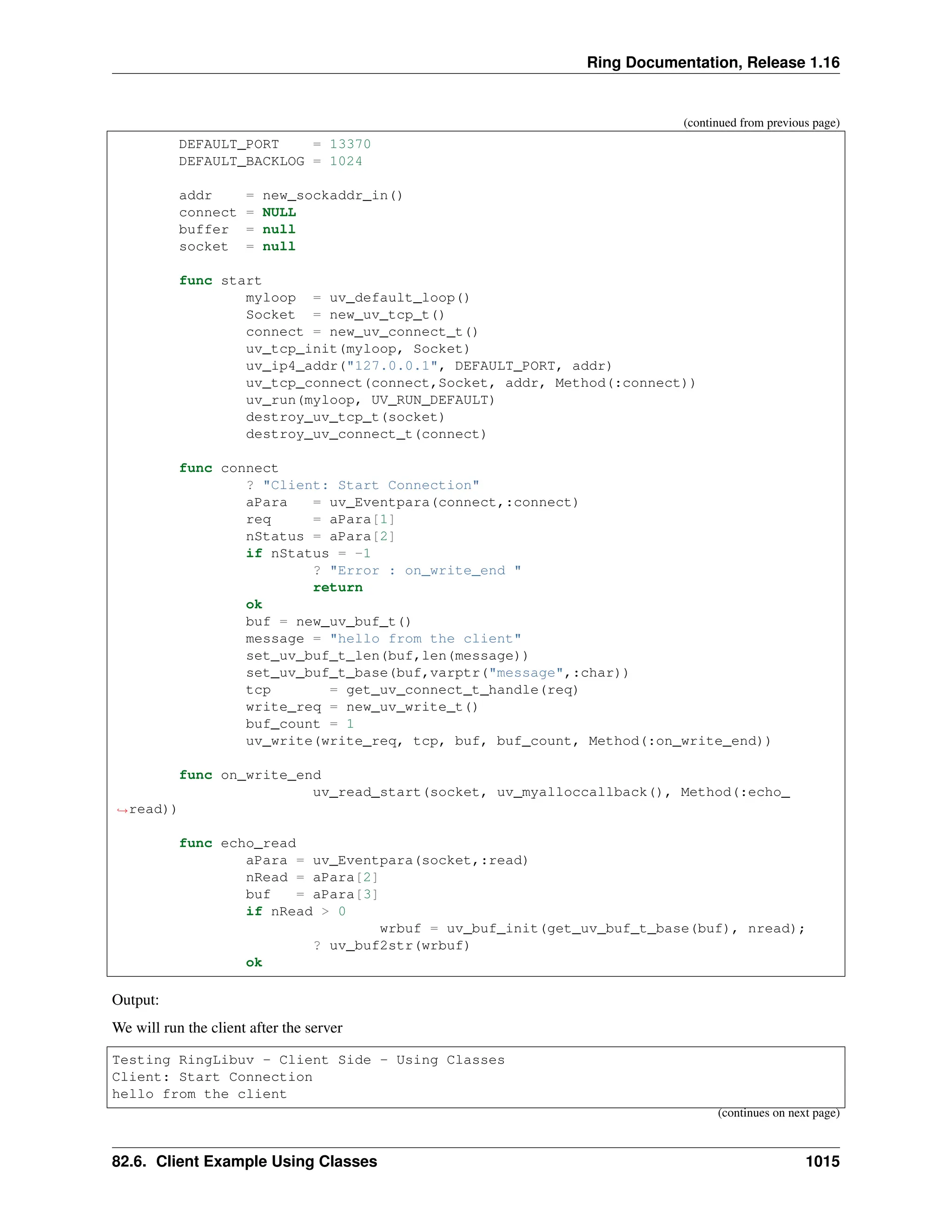This screenshot has height=1232, width=952.
Task: Click the return keyword
Action: click(337, 587)
